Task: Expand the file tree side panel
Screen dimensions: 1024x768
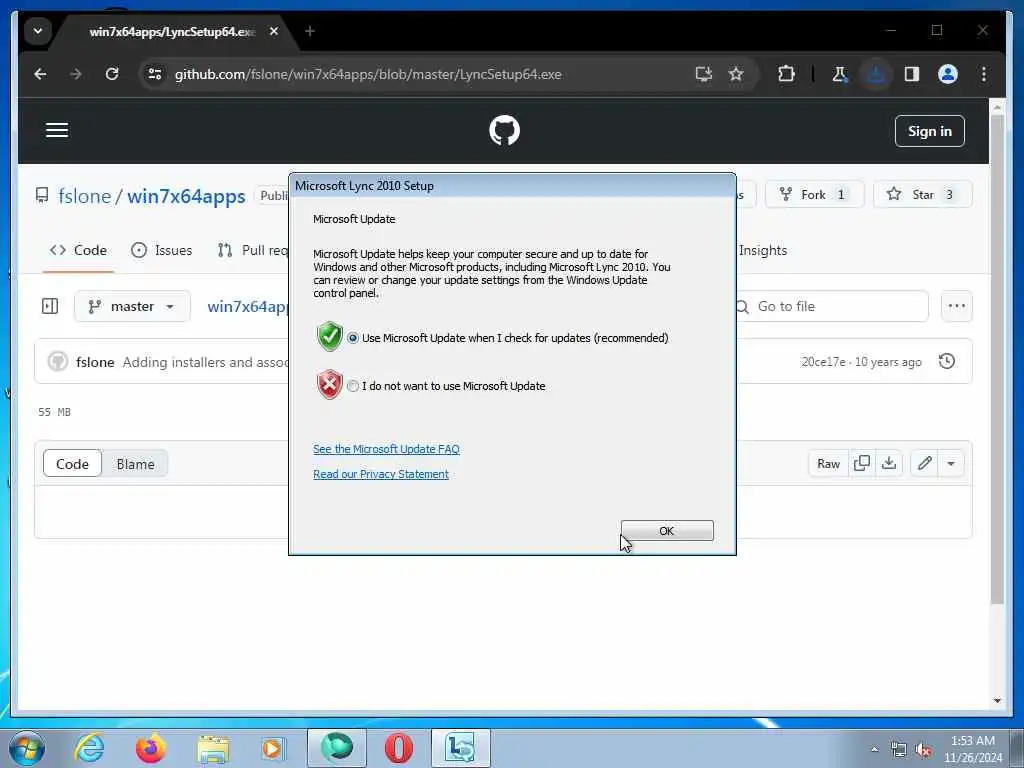Action: tap(50, 306)
